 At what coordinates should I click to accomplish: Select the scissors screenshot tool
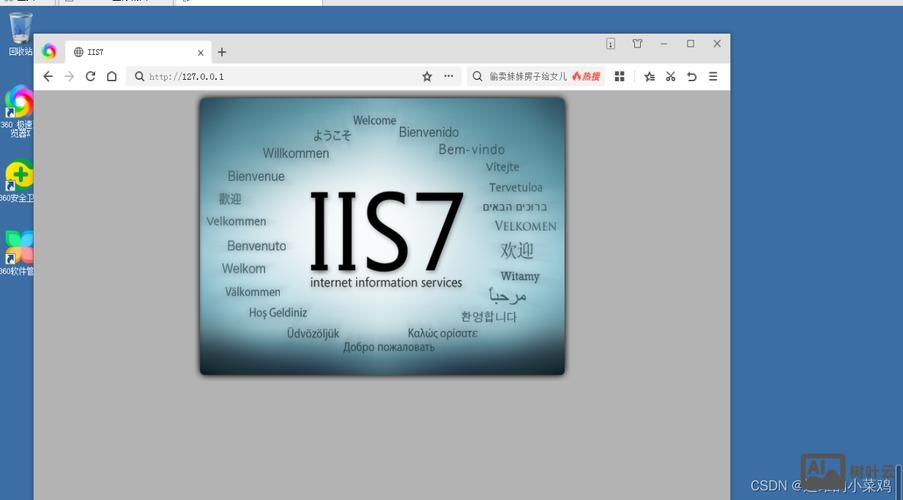tap(670, 77)
